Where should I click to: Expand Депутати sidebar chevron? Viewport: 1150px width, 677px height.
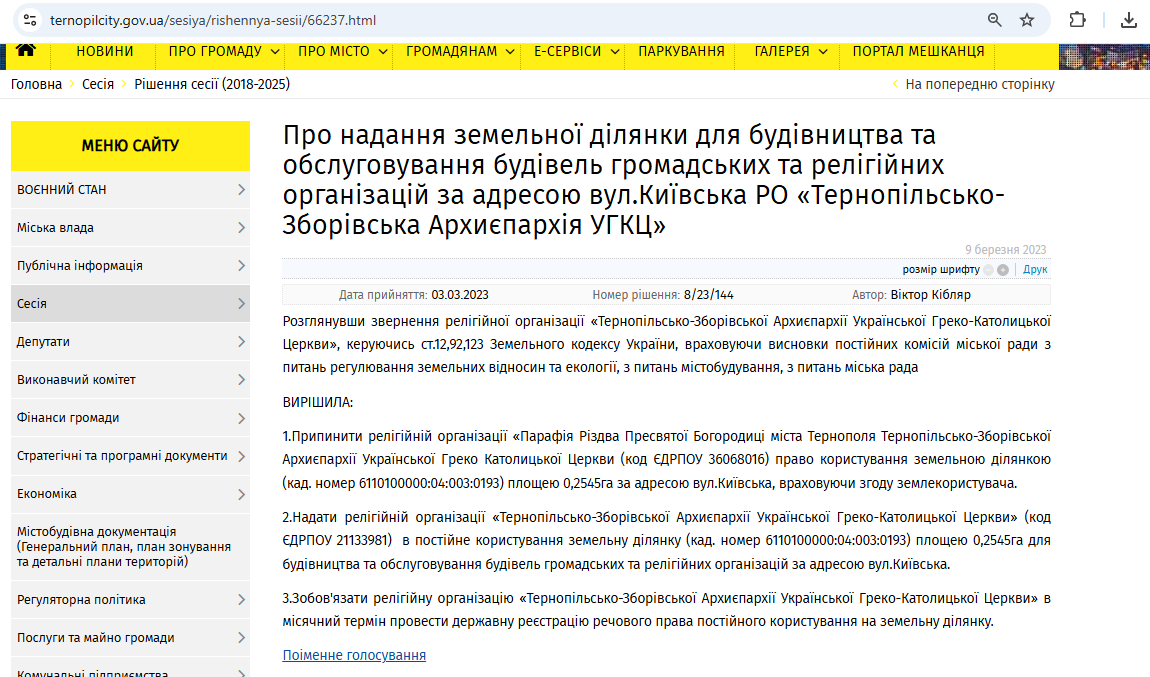click(241, 342)
